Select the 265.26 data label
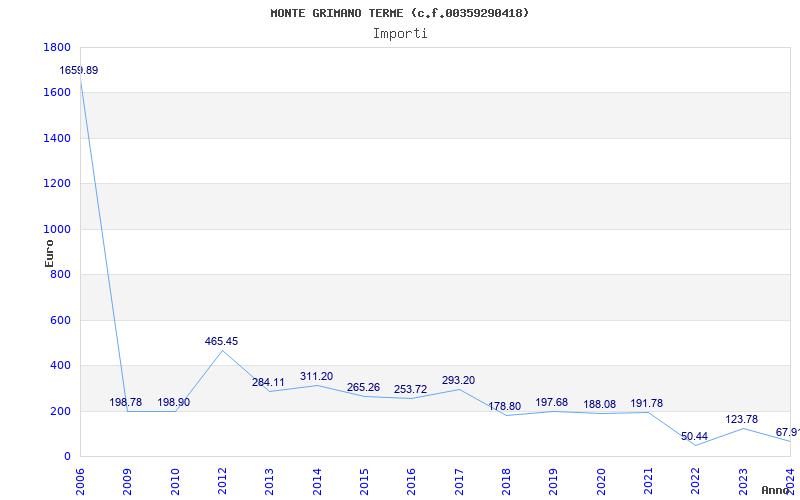Viewport: 800px width, 500px height. coord(363,387)
